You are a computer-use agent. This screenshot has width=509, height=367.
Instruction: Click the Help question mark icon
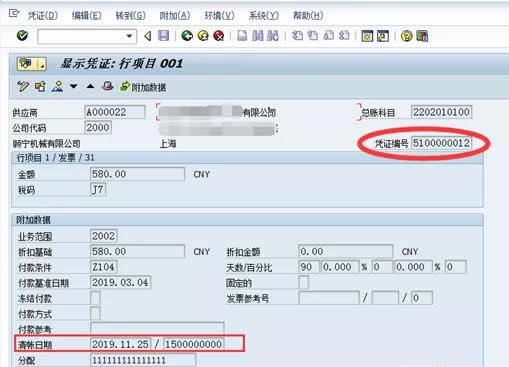click(407, 36)
